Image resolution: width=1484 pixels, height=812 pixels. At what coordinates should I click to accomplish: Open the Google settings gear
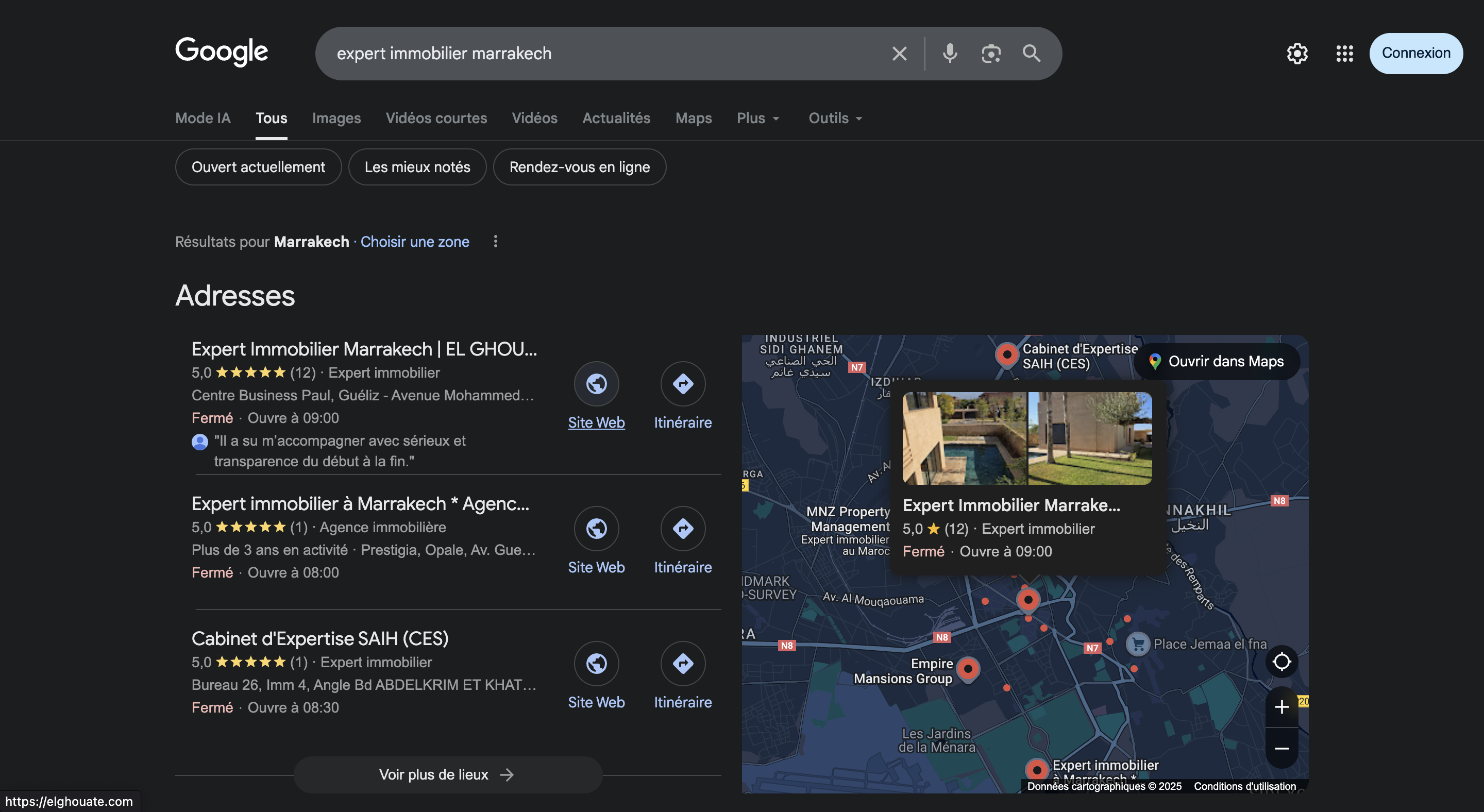click(1297, 54)
